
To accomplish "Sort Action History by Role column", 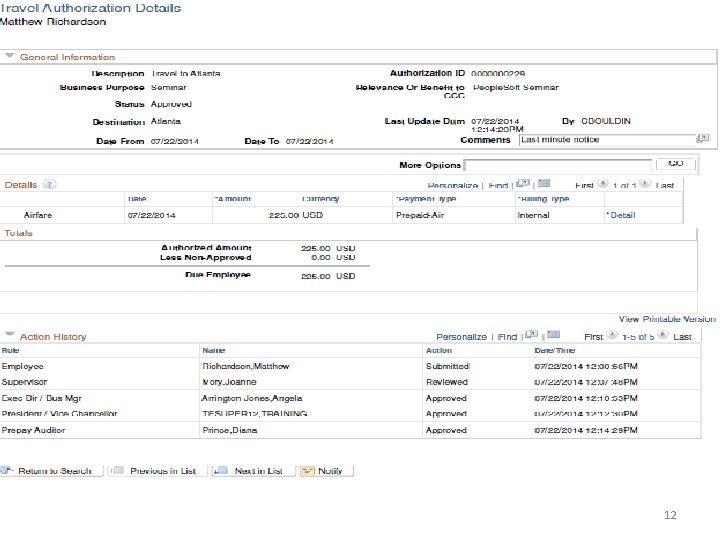I will pos(10,350).
